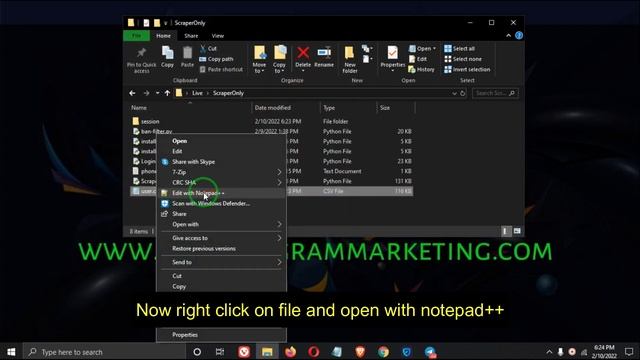Open the File tab
Screen dimensions: 640x360
click(x=136, y=36)
